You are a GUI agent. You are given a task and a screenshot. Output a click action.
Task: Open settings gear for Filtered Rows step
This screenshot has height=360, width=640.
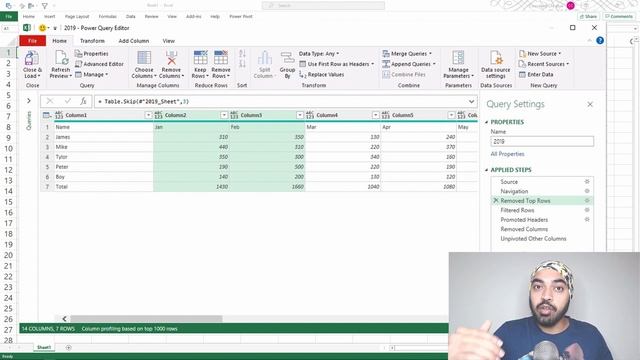[x=587, y=210]
